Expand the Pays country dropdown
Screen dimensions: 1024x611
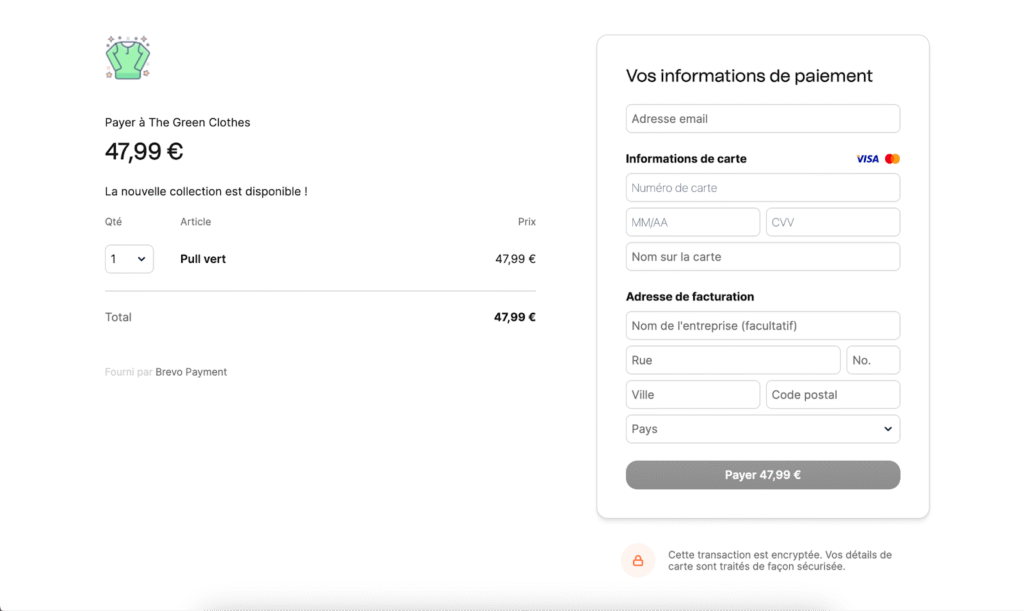click(762, 429)
